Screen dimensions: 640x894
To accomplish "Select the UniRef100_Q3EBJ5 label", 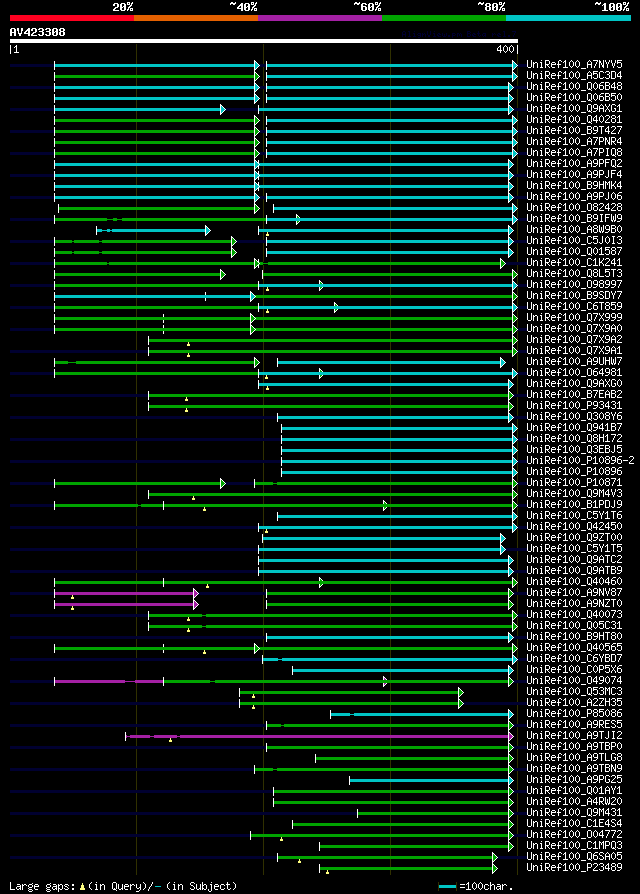I will (574, 450).
